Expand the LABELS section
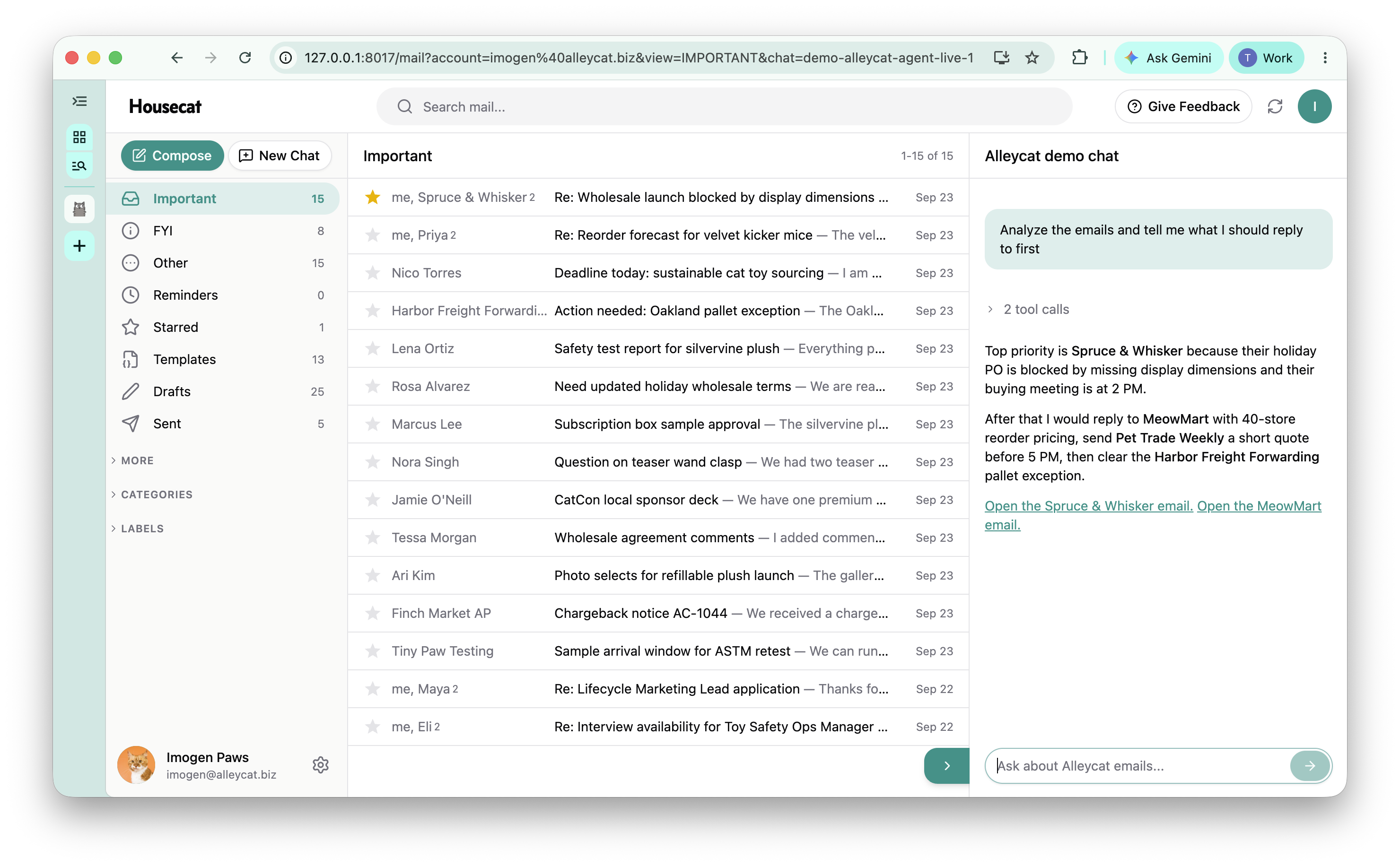Viewport: 1400px width, 867px height. tap(138, 529)
